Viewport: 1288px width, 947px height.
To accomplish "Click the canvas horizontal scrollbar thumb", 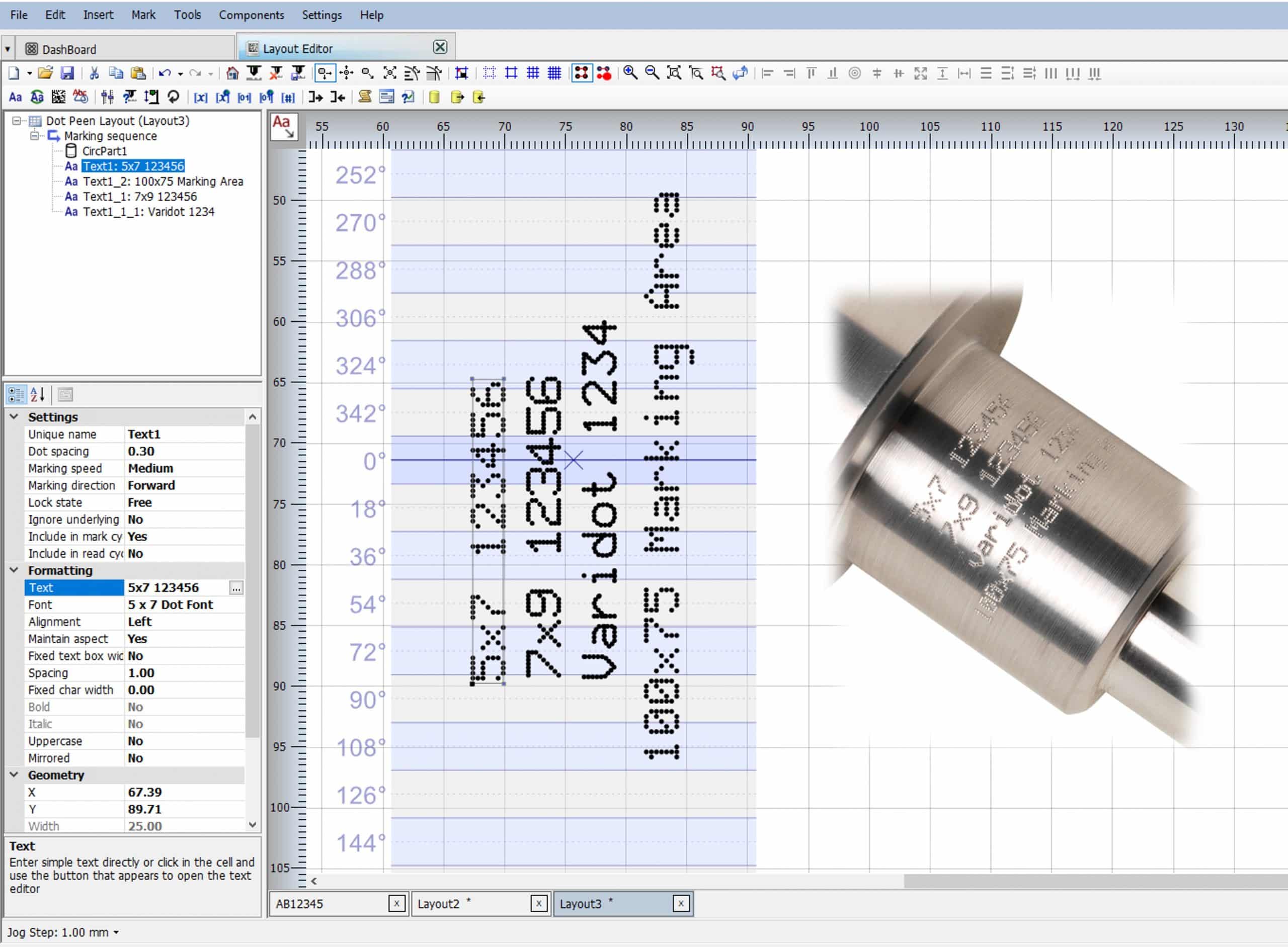I will pyautogui.click(x=1095, y=881).
